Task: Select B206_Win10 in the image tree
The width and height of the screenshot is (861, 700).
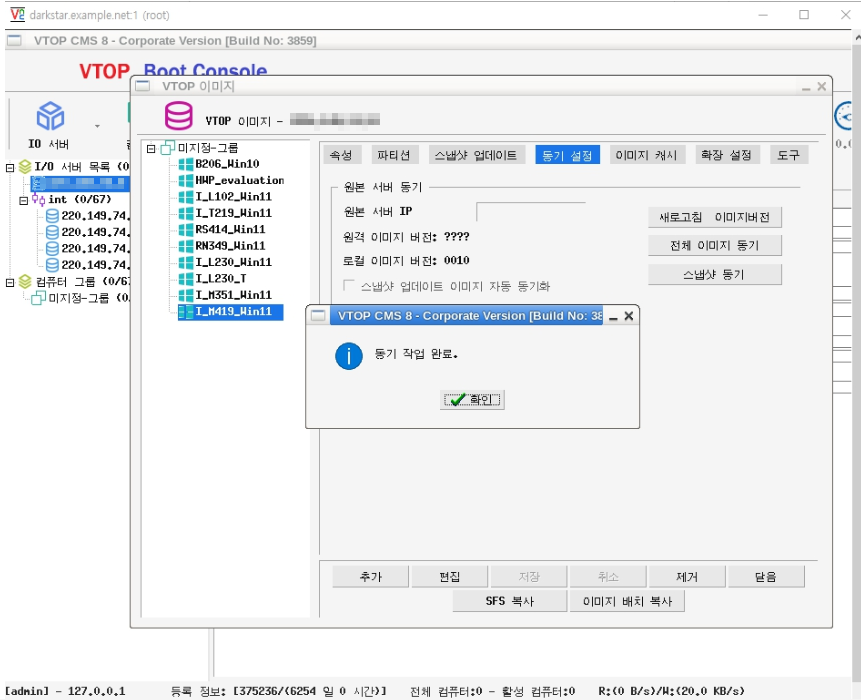Action: pos(227,164)
